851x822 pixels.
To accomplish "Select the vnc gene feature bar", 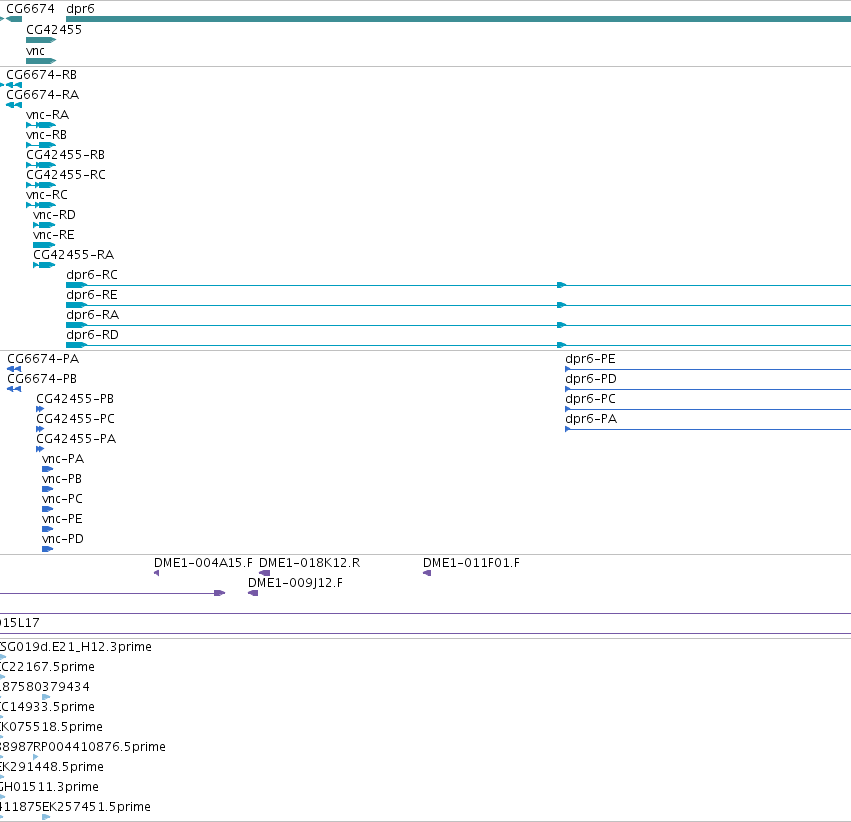I will tap(41, 61).
